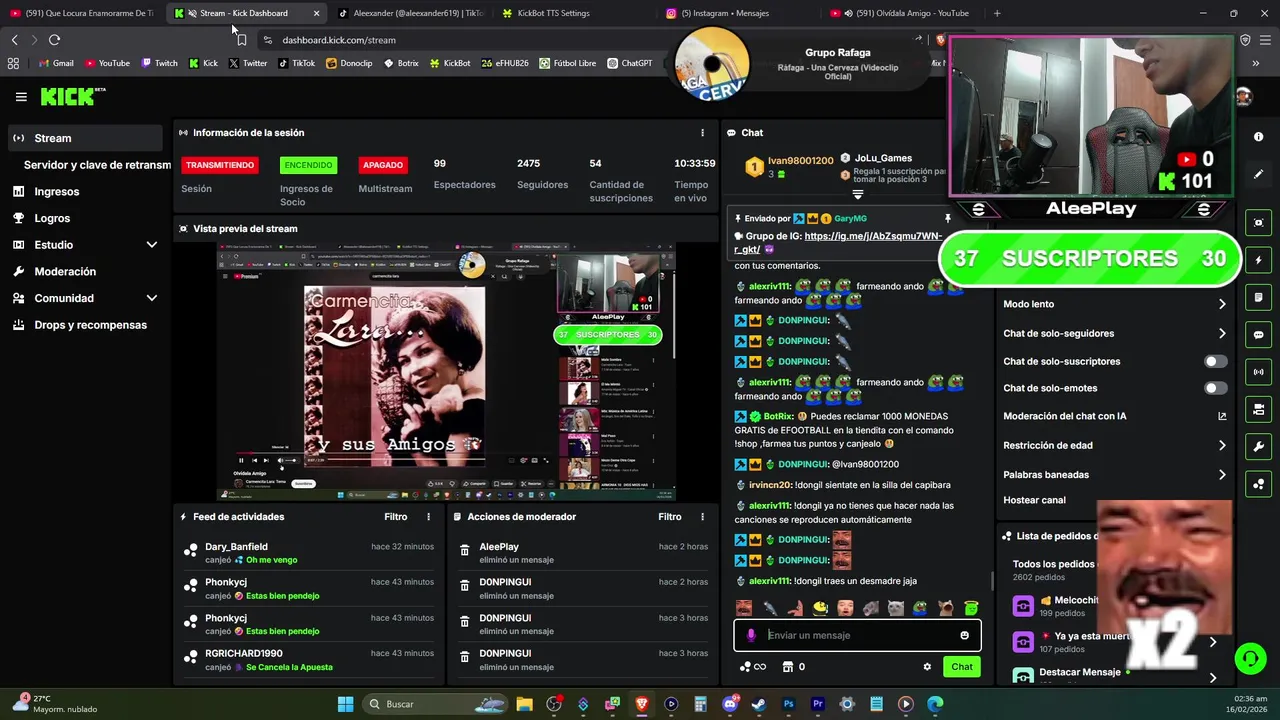Click Dary_Banfield in activity feed

point(236,547)
